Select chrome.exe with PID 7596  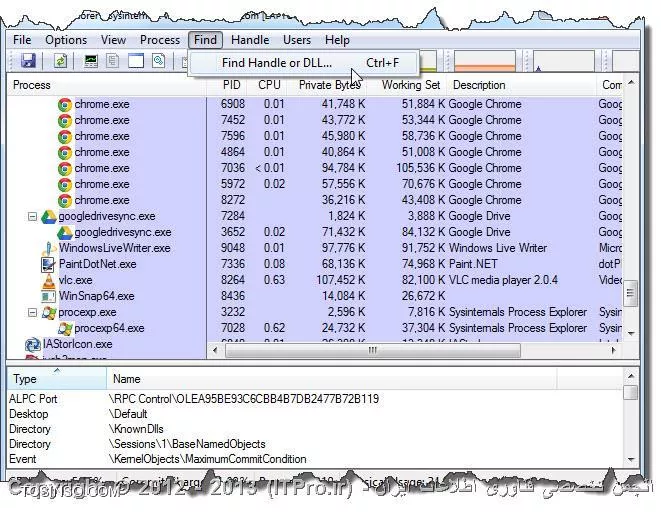(314, 137)
